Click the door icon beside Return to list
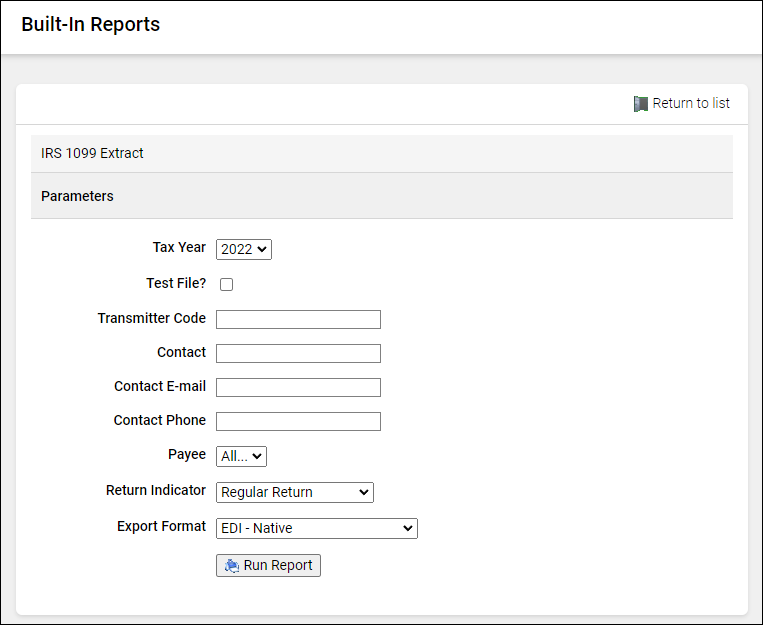The height and width of the screenshot is (625, 763). click(641, 104)
